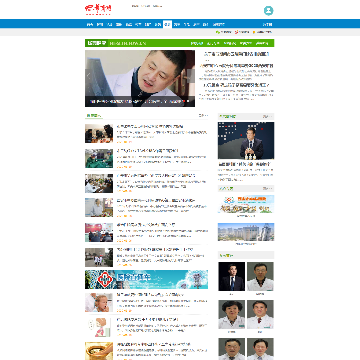Open thumbnail of elderly man in white coat
Screen dimensions: 360x360
[99, 208]
